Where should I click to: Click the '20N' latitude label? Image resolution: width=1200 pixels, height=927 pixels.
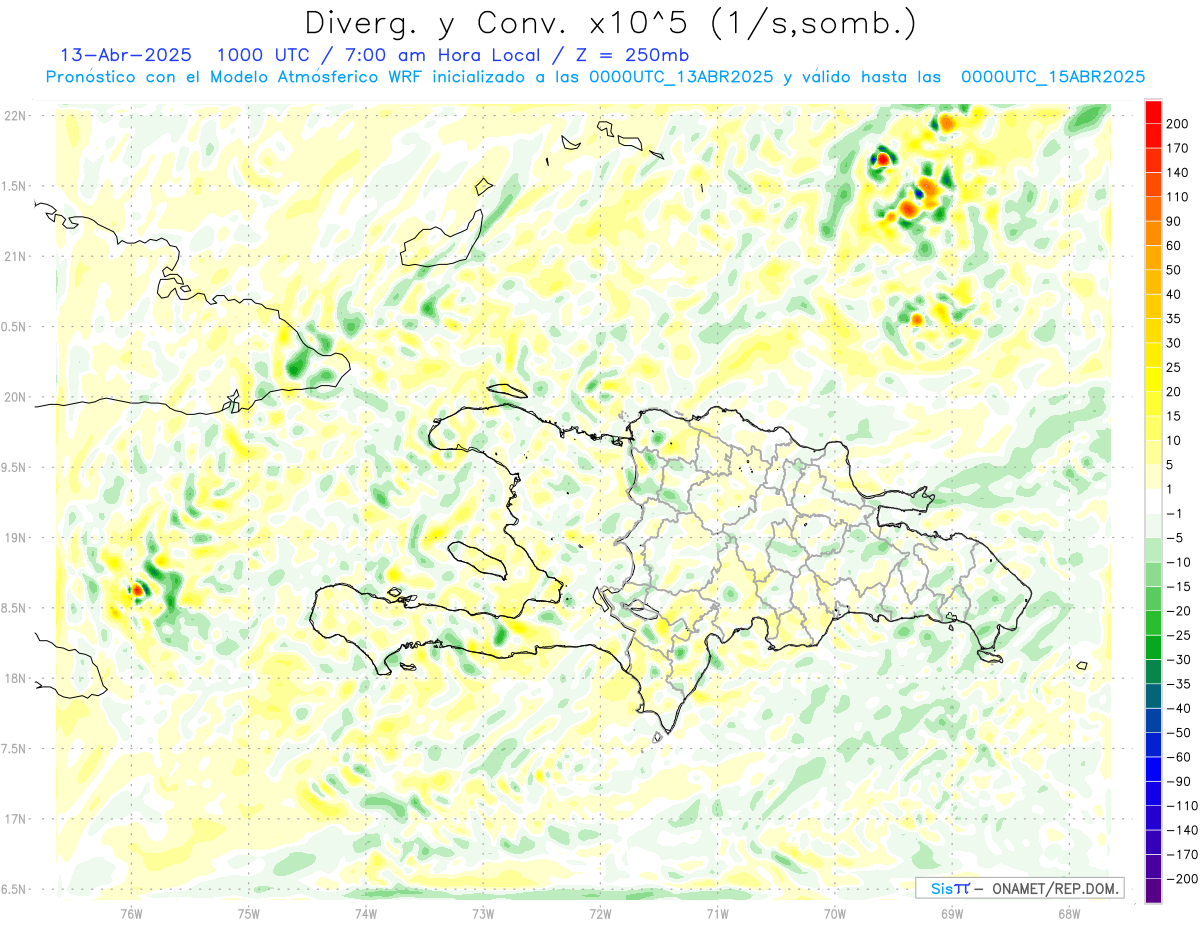(x=15, y=397)
